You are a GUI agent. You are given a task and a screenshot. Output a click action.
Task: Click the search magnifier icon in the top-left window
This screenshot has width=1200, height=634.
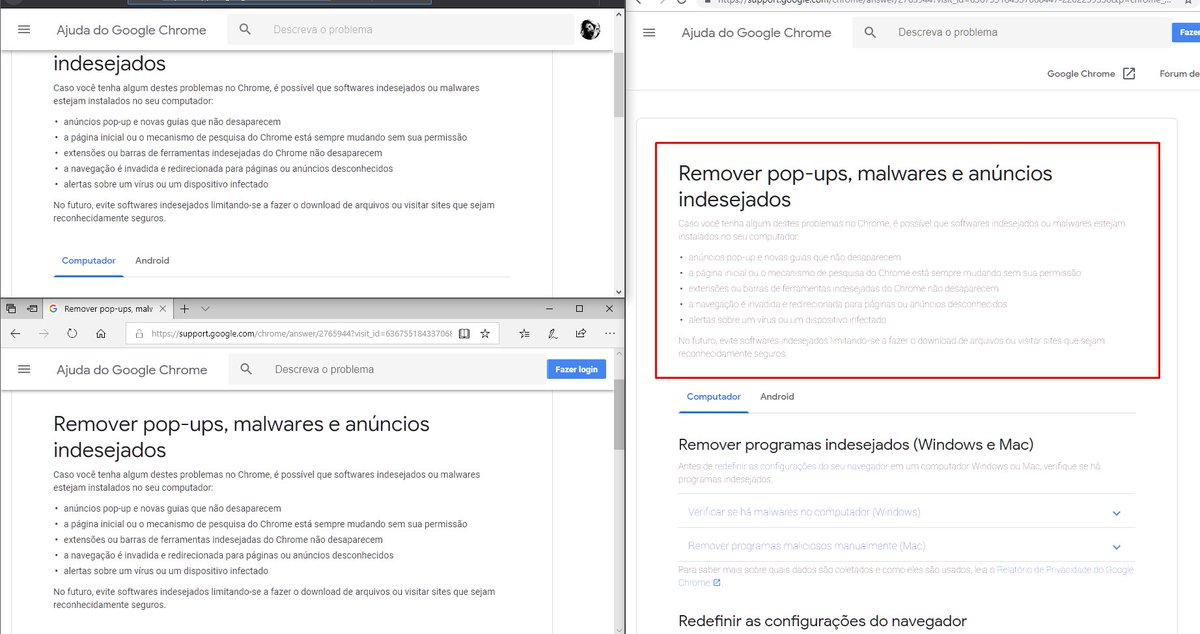click(245, 30)
